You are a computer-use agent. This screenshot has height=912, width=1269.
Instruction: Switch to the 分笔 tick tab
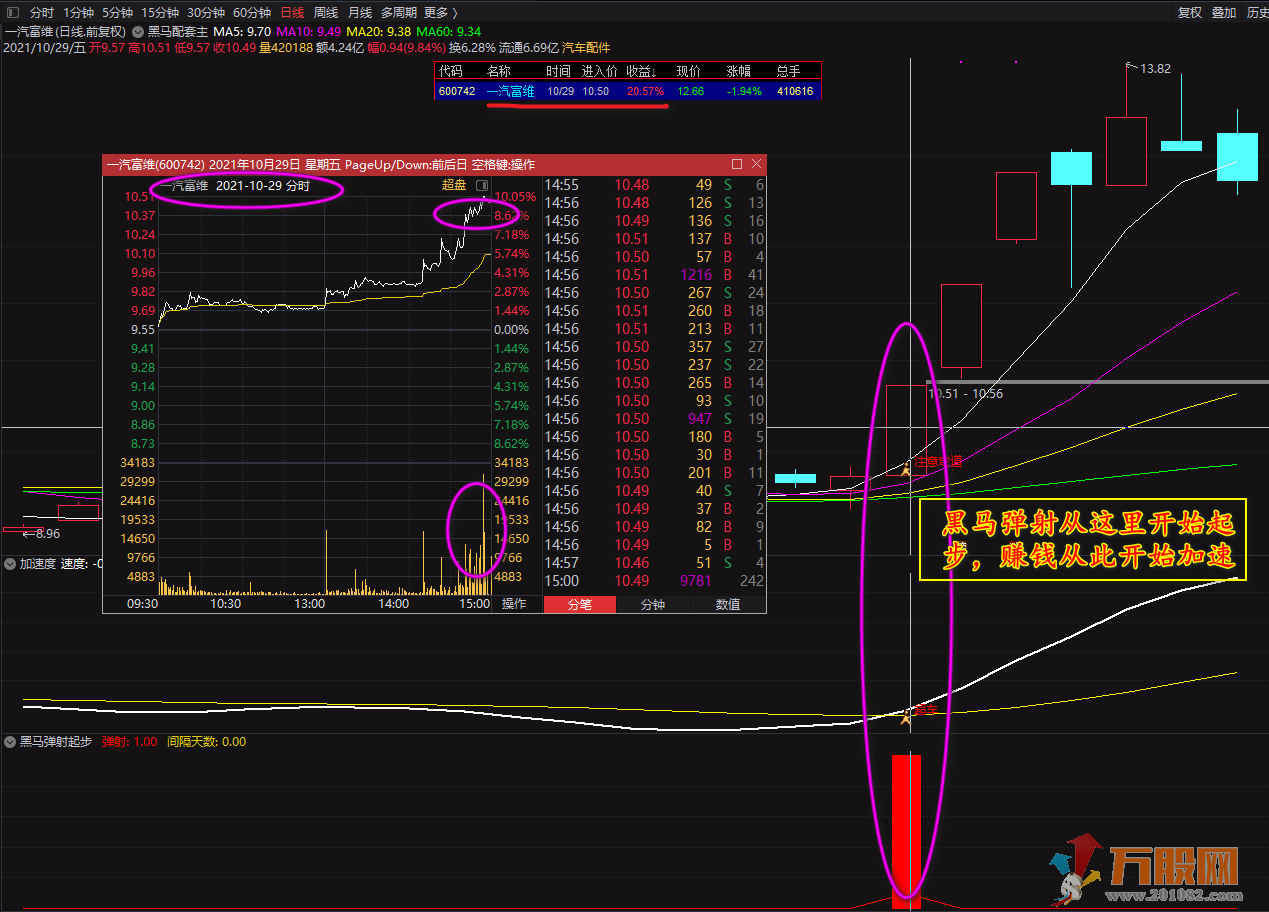(580, 604)
